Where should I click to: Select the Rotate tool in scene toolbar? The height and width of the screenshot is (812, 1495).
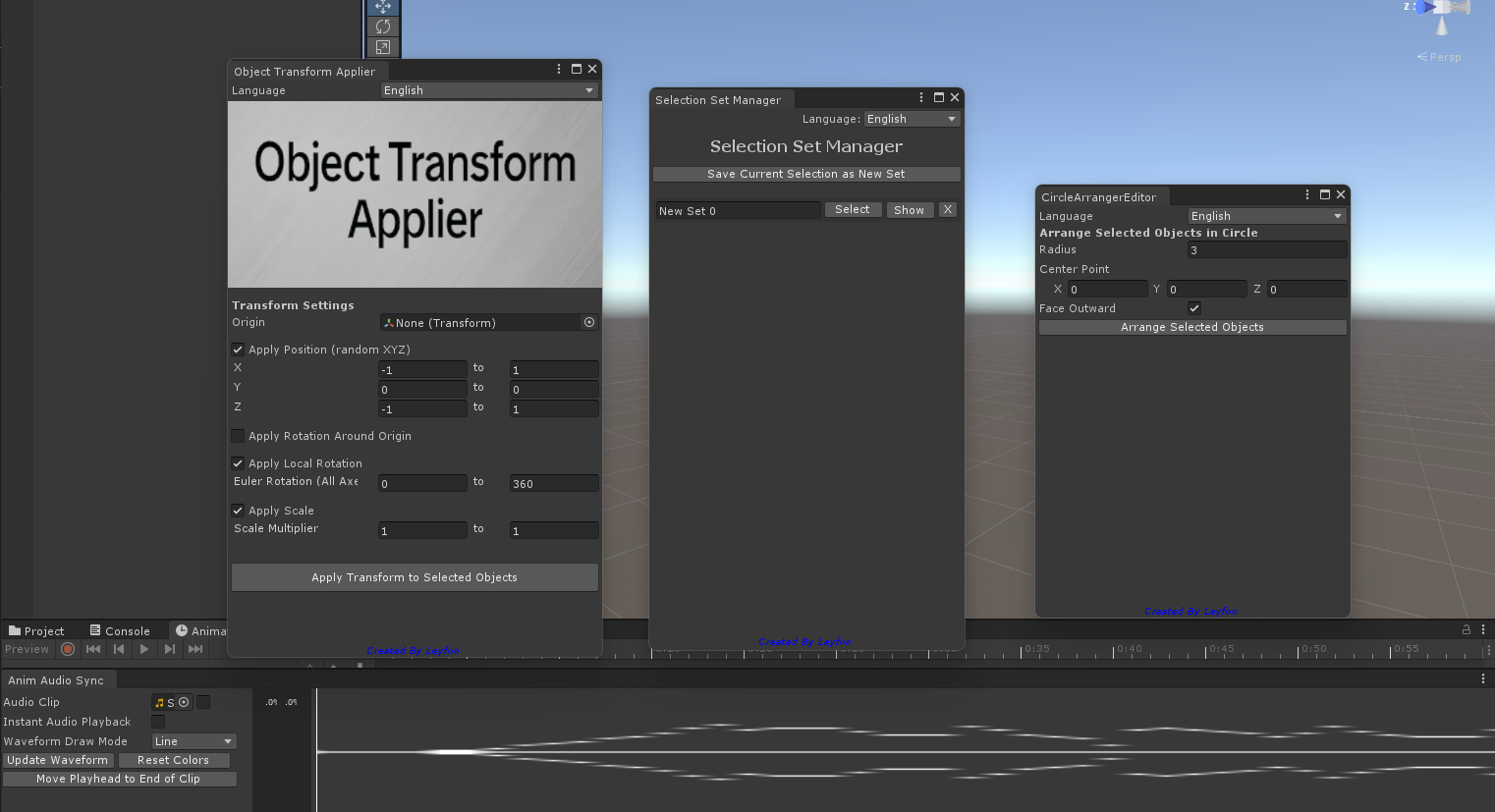[x=383, y=27]
